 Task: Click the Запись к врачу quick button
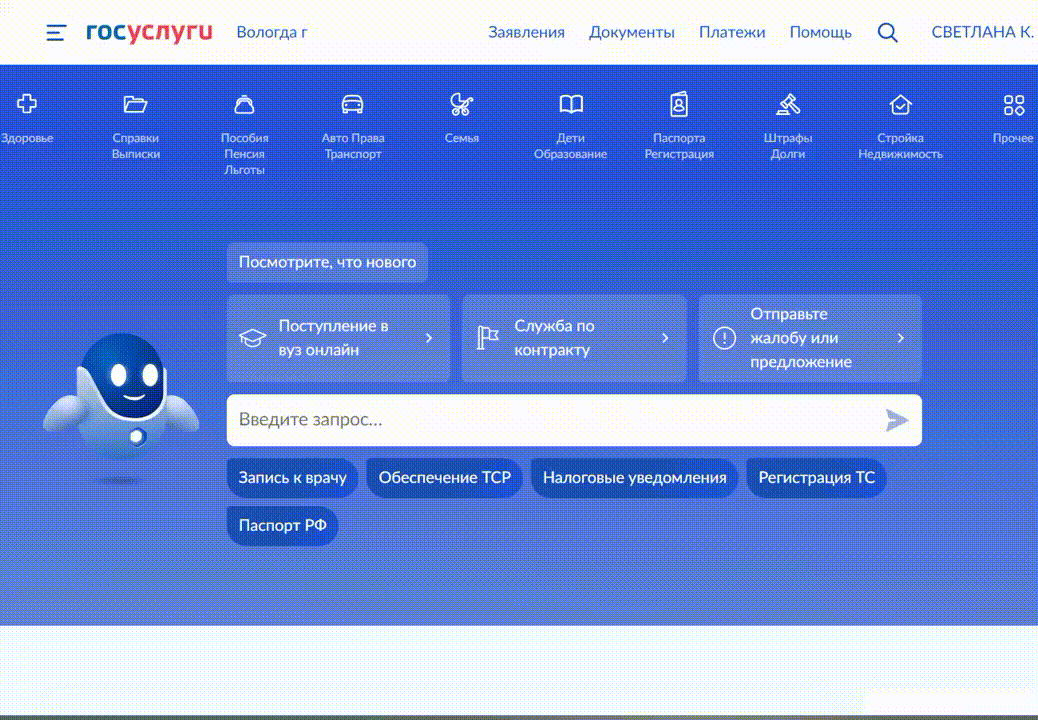click(292, 478)
